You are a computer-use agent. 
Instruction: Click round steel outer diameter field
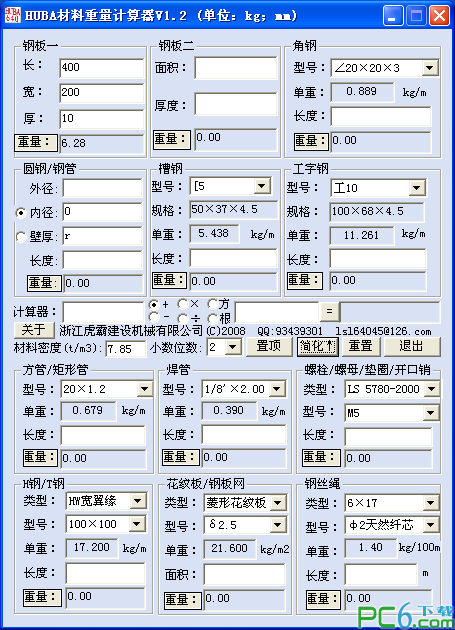(102, 188)
